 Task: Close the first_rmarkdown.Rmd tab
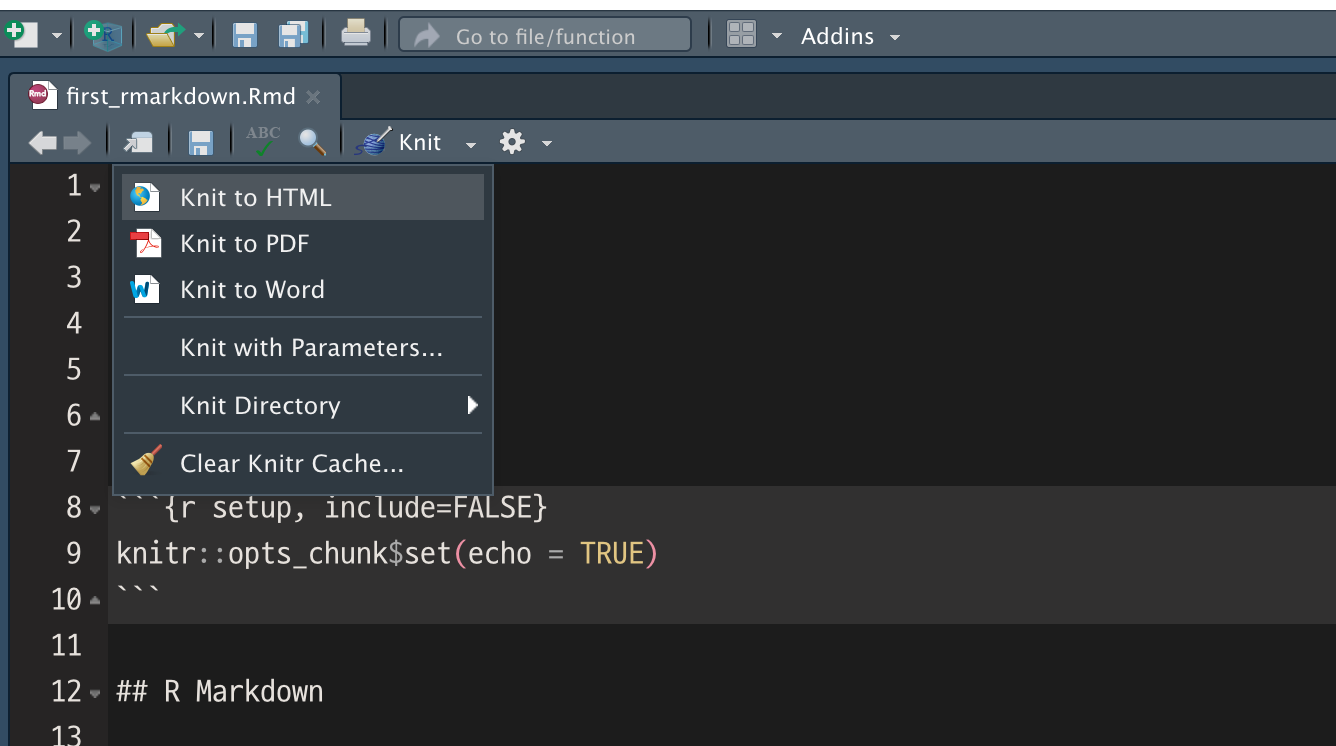click(x=313, y=97)
